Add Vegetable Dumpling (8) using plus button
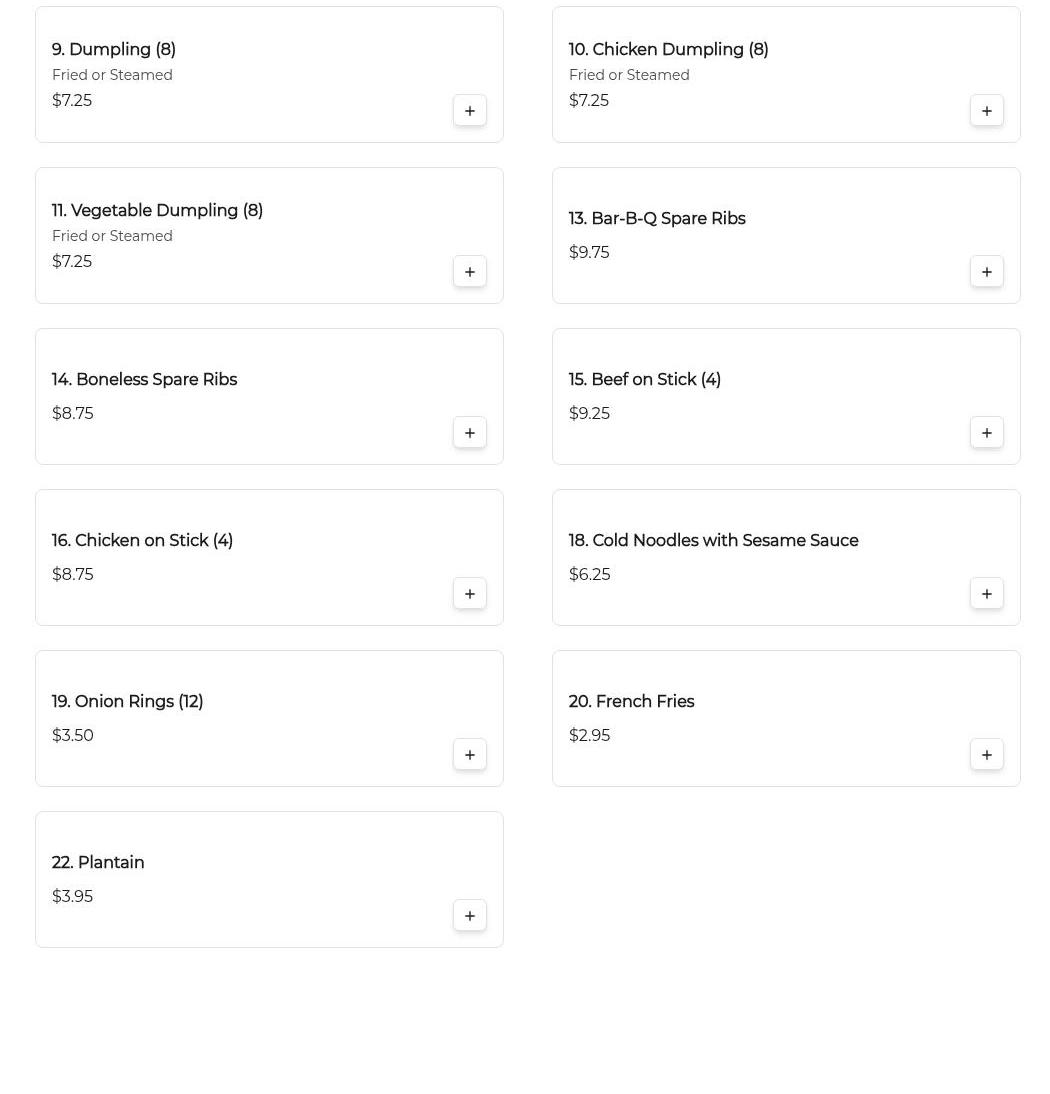1050x1094 pixels. [x=470, y=272]
